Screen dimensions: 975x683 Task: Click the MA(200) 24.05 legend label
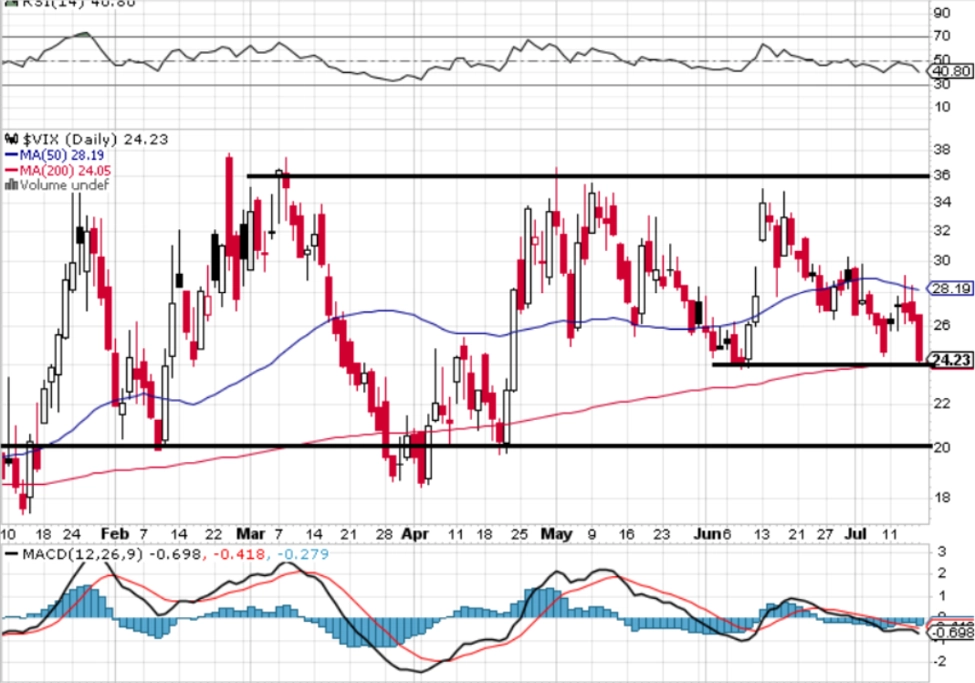[65, 170]
